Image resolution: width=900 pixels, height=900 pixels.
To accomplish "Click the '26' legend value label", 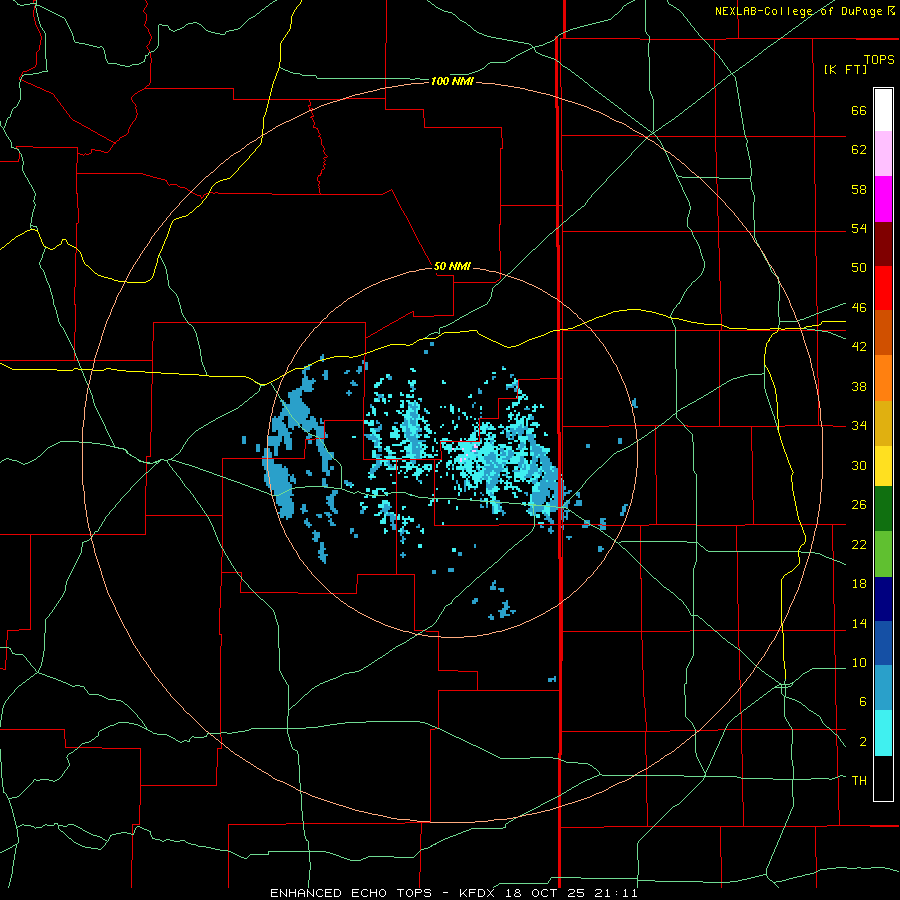I will tap(859, 505).
